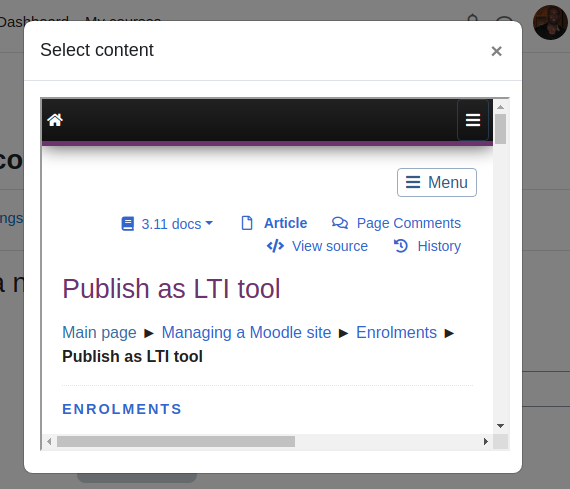The height and width of the screenshot is (489, 570).
Task: Click the code brackets icon
Action: pyautogui.click(x=275, y=246)
